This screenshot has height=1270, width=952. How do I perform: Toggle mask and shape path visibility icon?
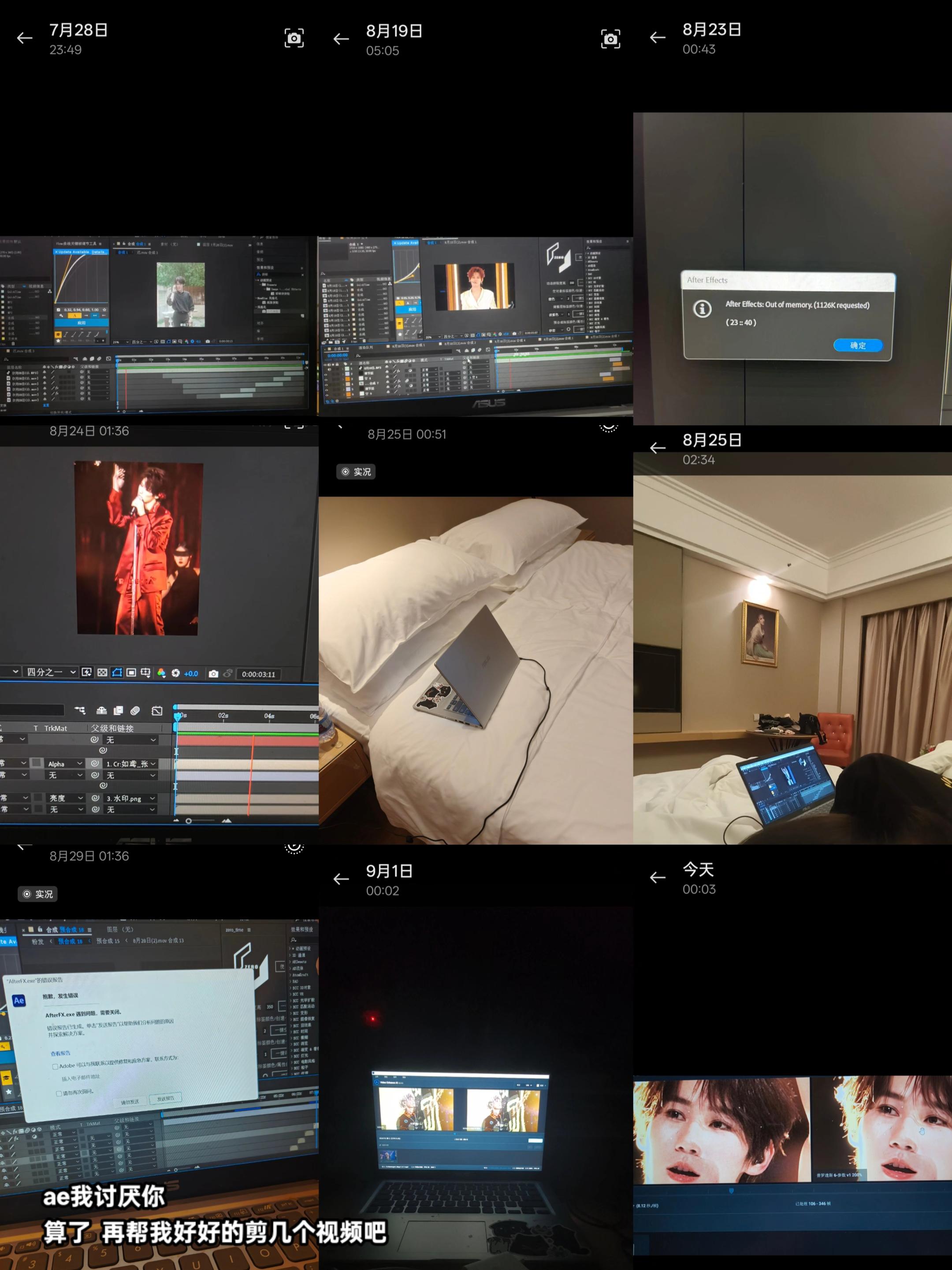point(116,672)
